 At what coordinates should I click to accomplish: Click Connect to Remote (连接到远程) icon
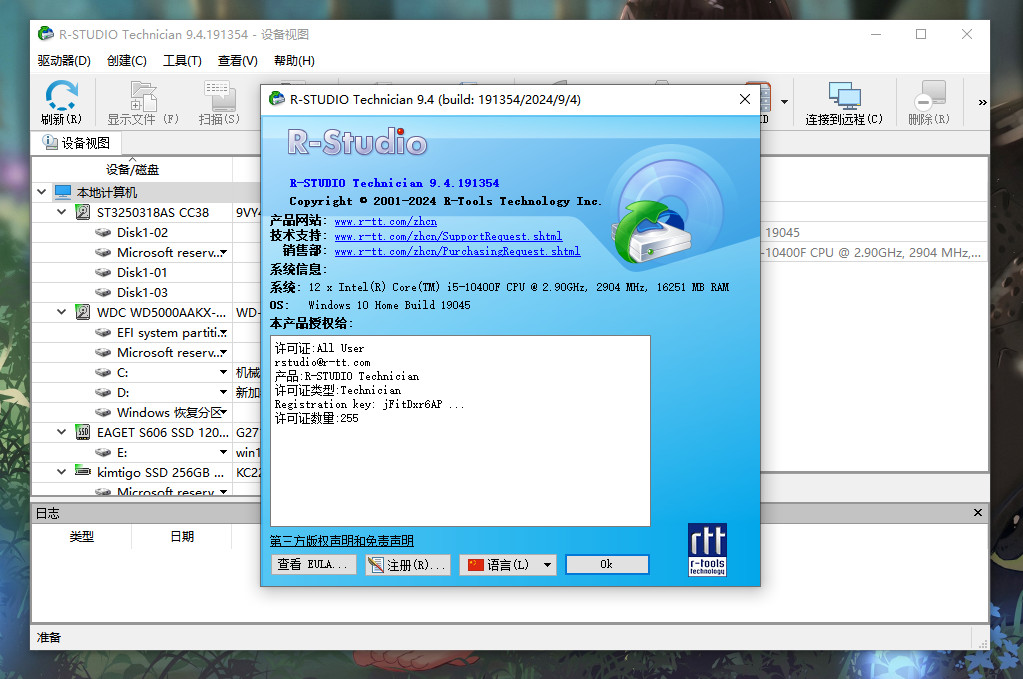(x=844, y=95)
